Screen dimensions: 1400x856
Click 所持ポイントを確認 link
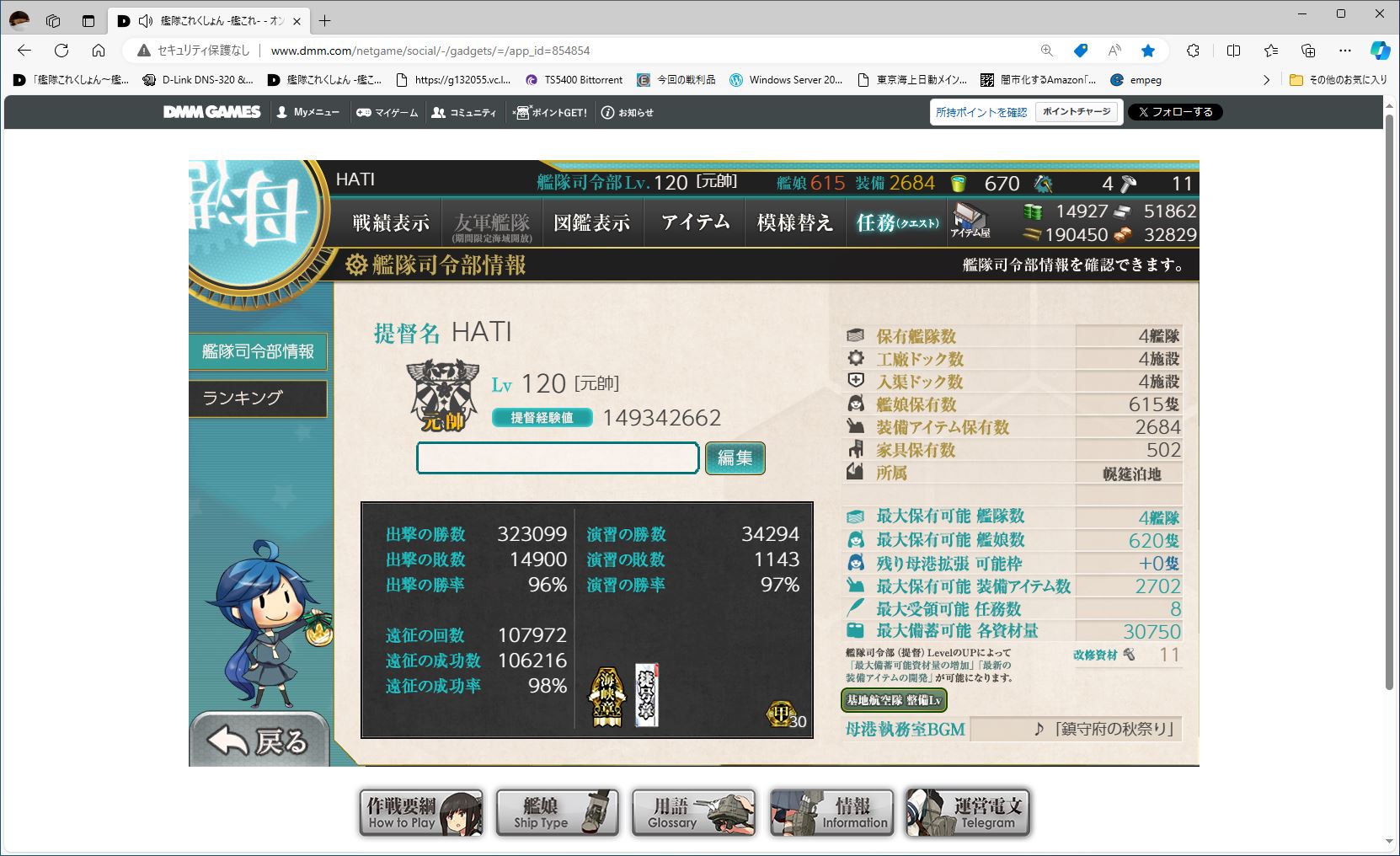coord(981,112)
